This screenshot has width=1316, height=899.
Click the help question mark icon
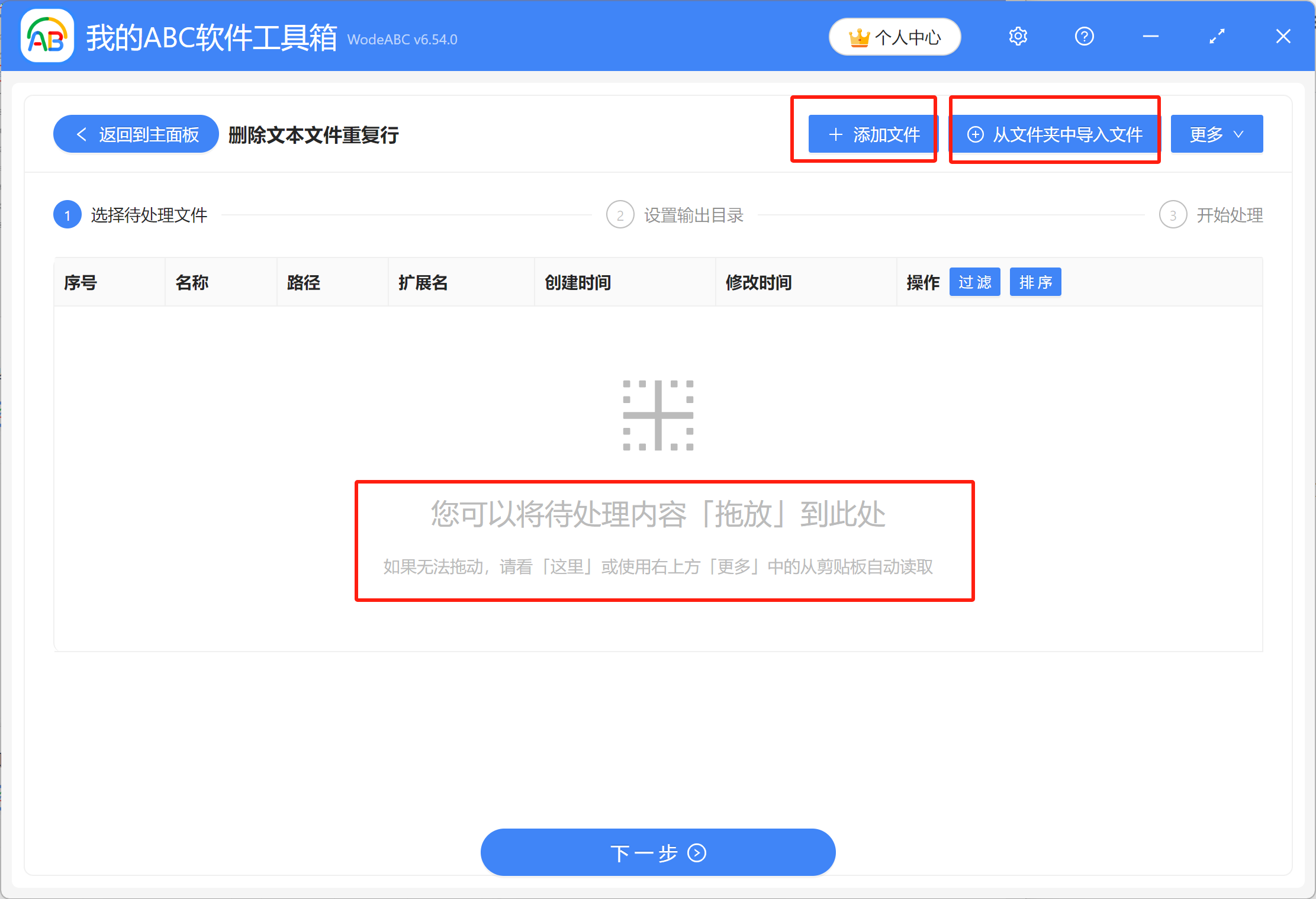point(1084,36)
